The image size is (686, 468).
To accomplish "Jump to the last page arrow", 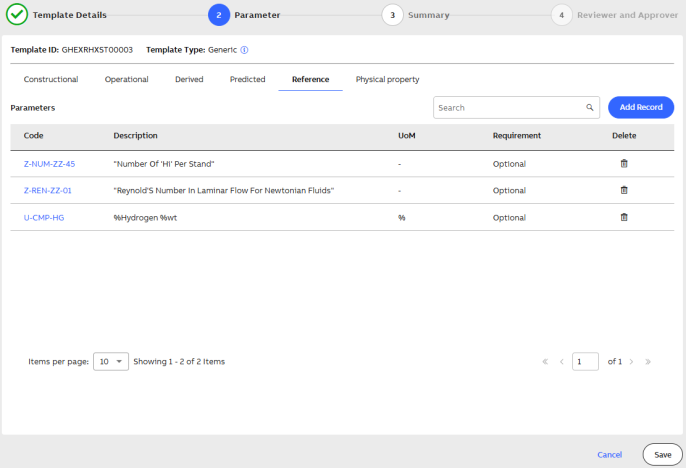I will pos(649,361).
